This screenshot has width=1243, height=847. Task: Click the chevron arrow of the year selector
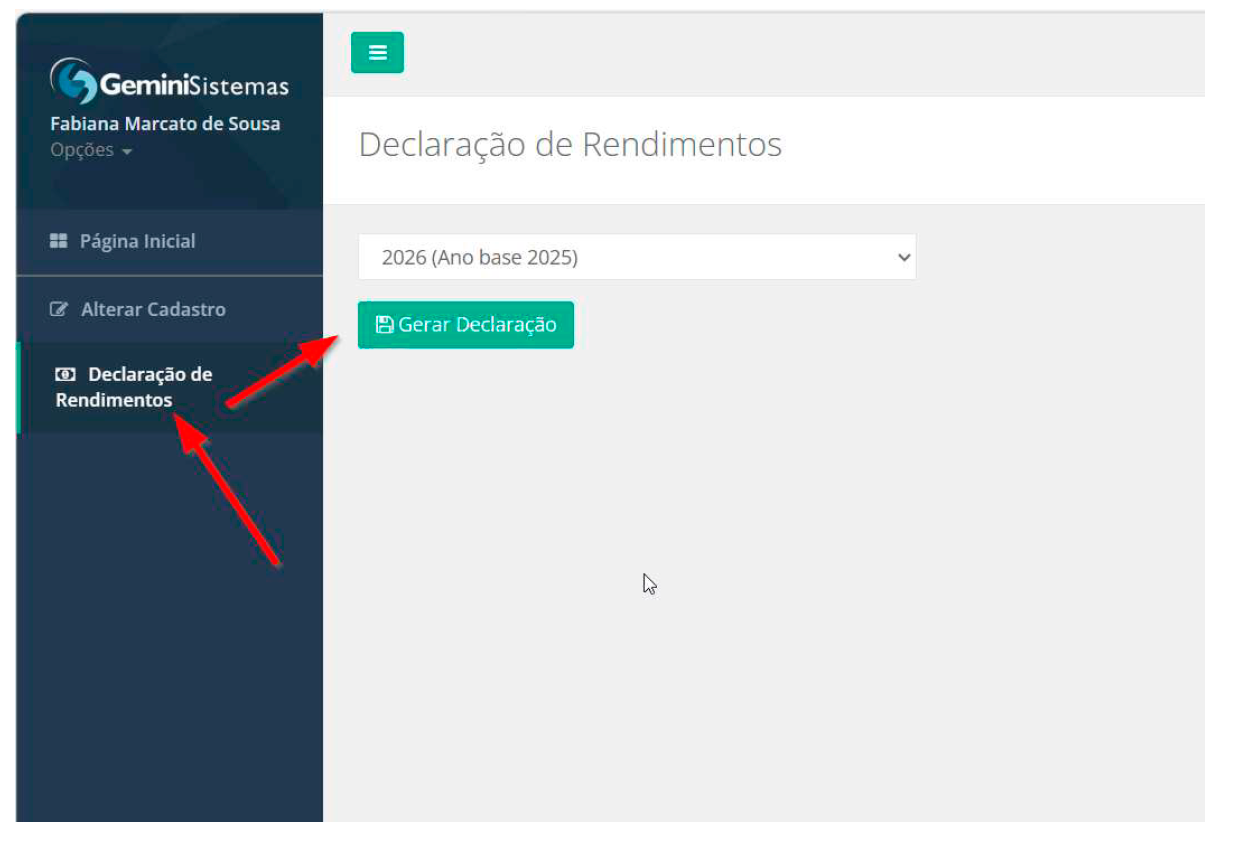coord(904,258)
